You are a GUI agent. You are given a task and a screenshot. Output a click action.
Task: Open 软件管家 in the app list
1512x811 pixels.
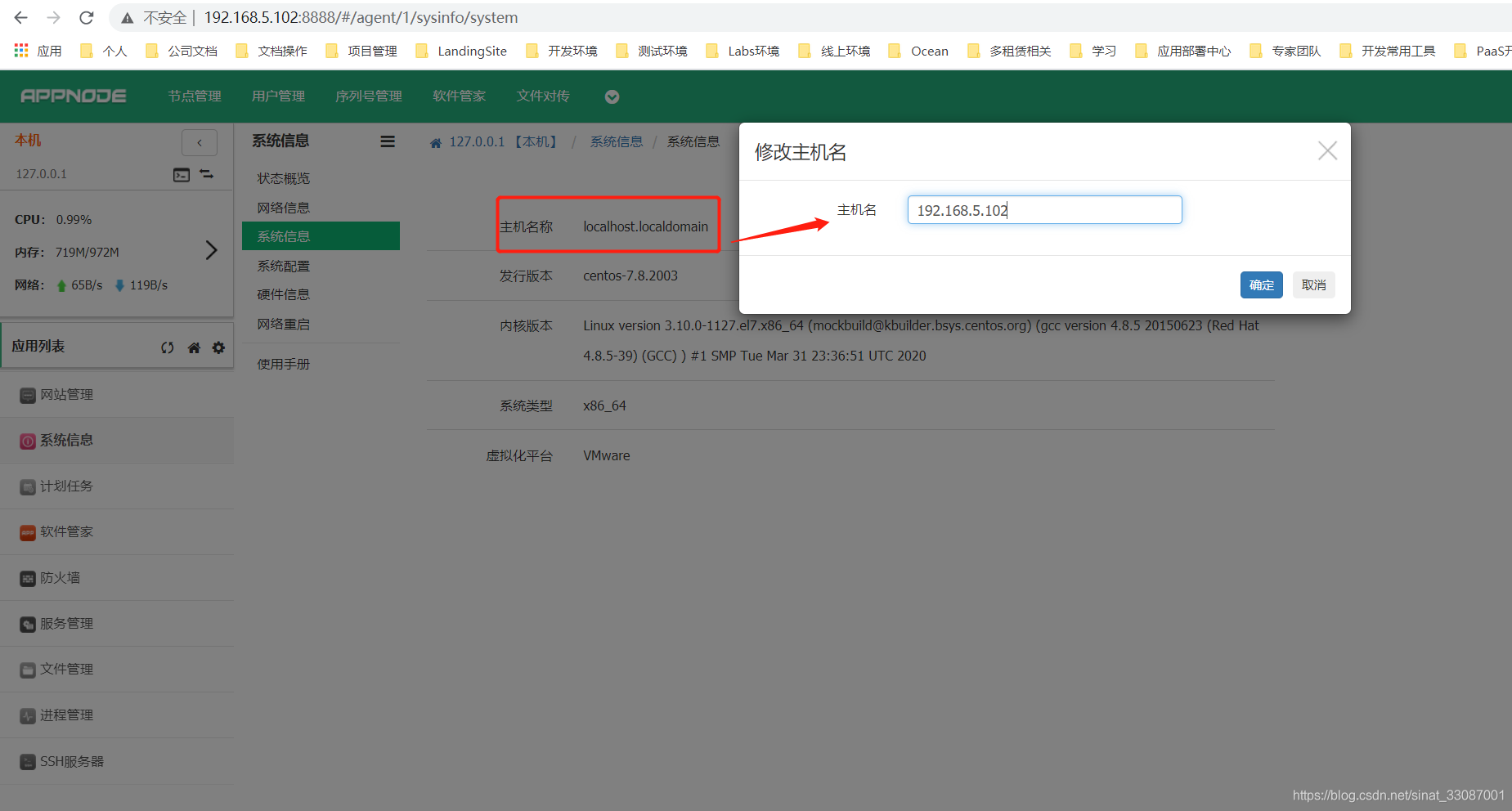point(117,532)
